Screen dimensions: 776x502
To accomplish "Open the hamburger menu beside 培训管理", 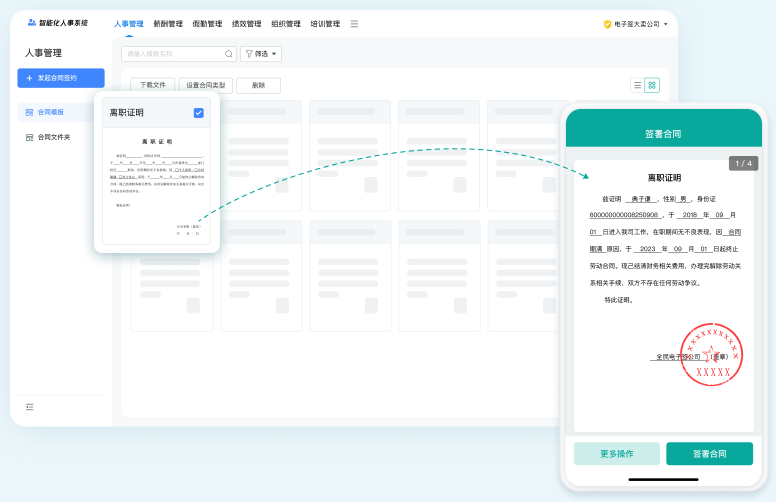I will coord(354,24).
